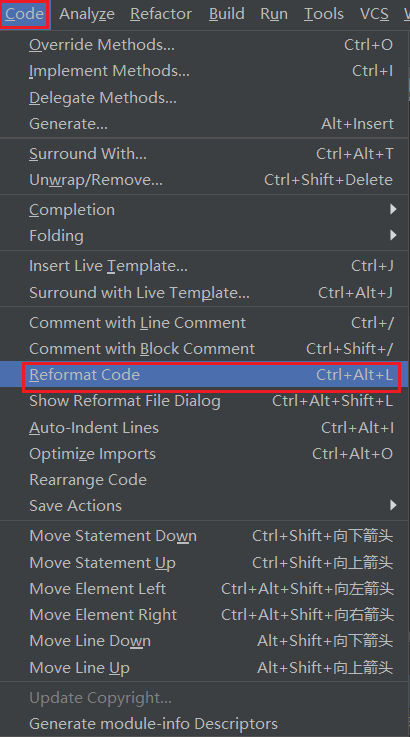The height and width of the screenshot is (737, 410).
Task: Select Generate... from the Code menu
Action: click(x=205, y=124)
